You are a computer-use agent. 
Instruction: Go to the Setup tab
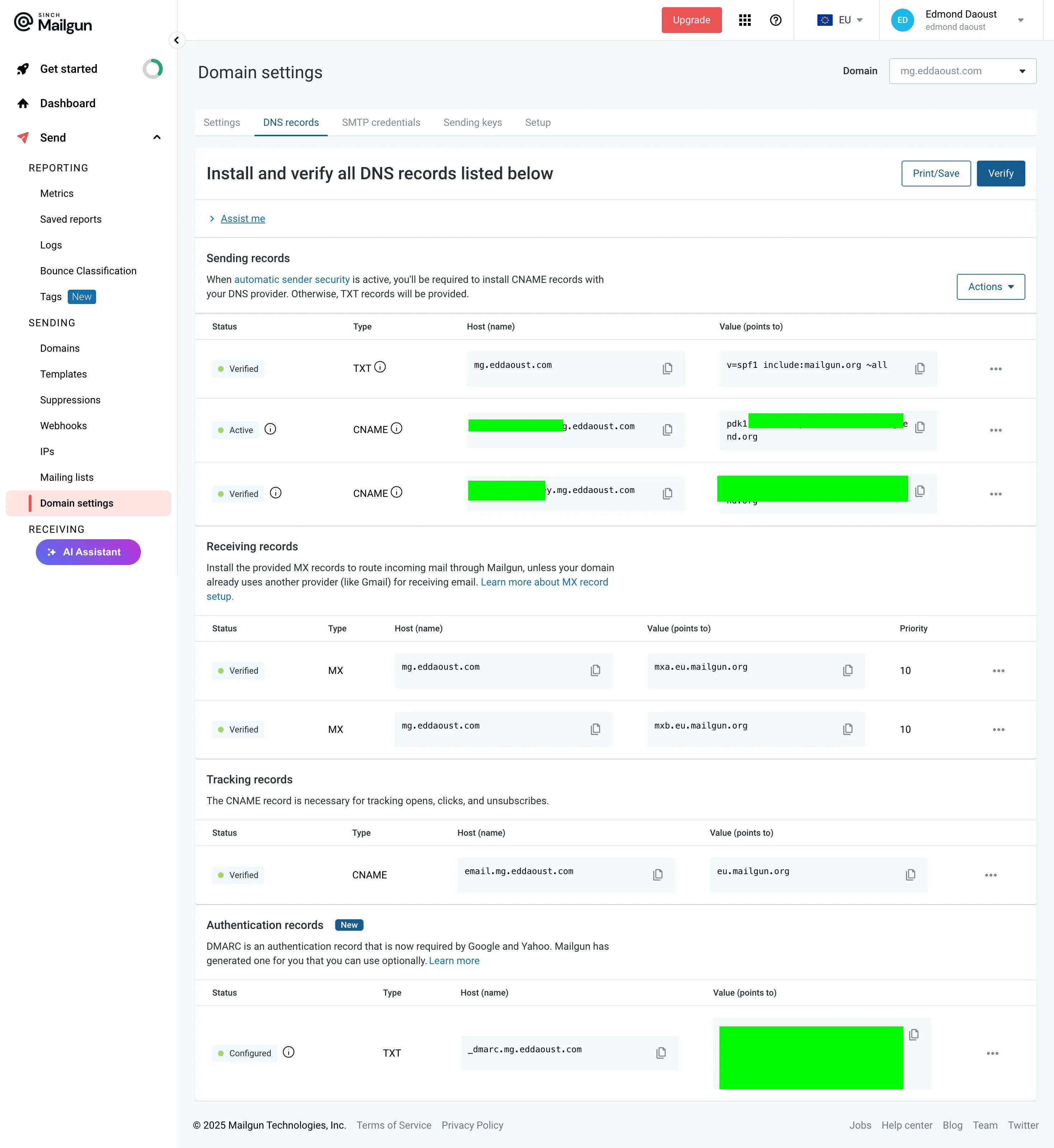(x=538, y=123)
